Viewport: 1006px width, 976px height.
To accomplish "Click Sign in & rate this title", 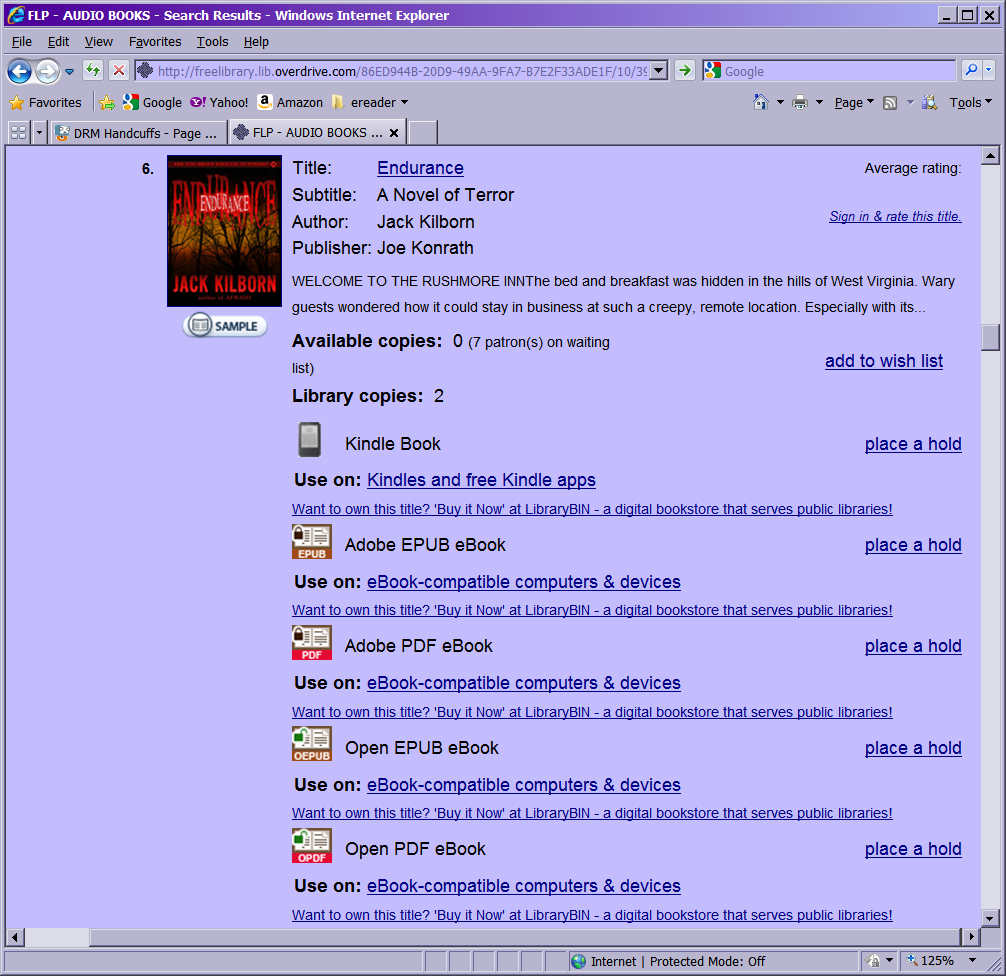I will (895, 216).
